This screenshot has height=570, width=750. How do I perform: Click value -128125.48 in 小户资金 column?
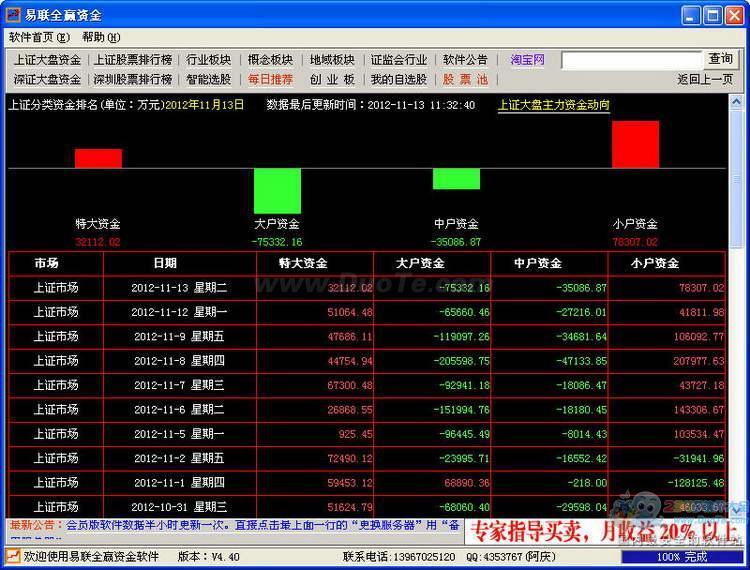[x=696, y=483]
